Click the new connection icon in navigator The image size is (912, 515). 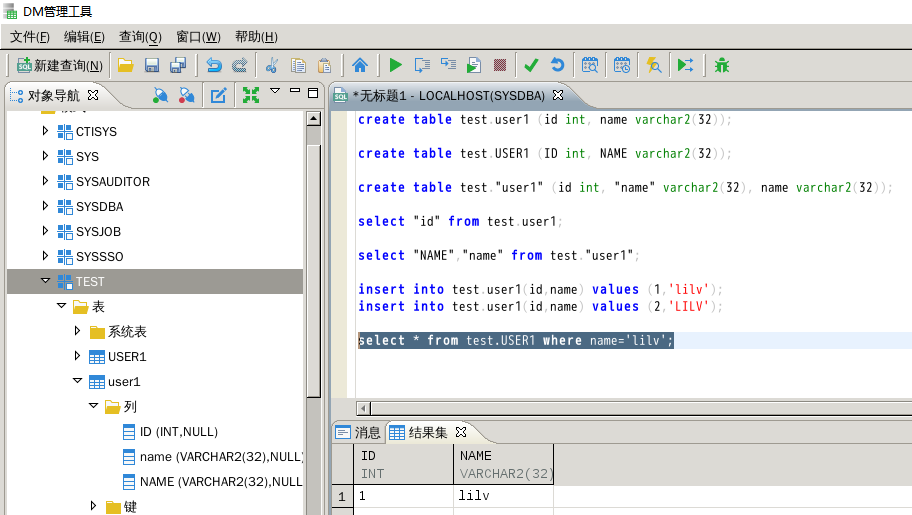click(x=160, y=95)
